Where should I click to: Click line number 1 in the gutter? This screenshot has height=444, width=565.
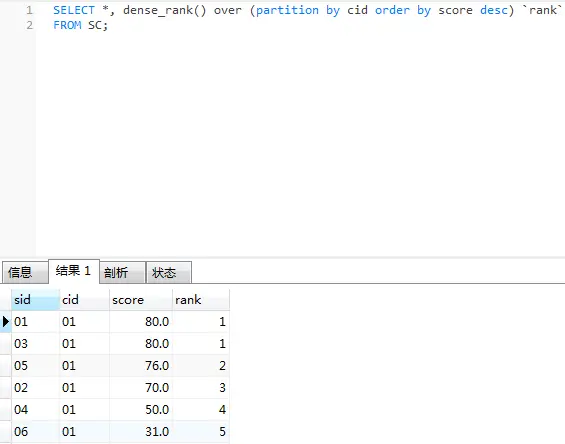tap(30, 10)
